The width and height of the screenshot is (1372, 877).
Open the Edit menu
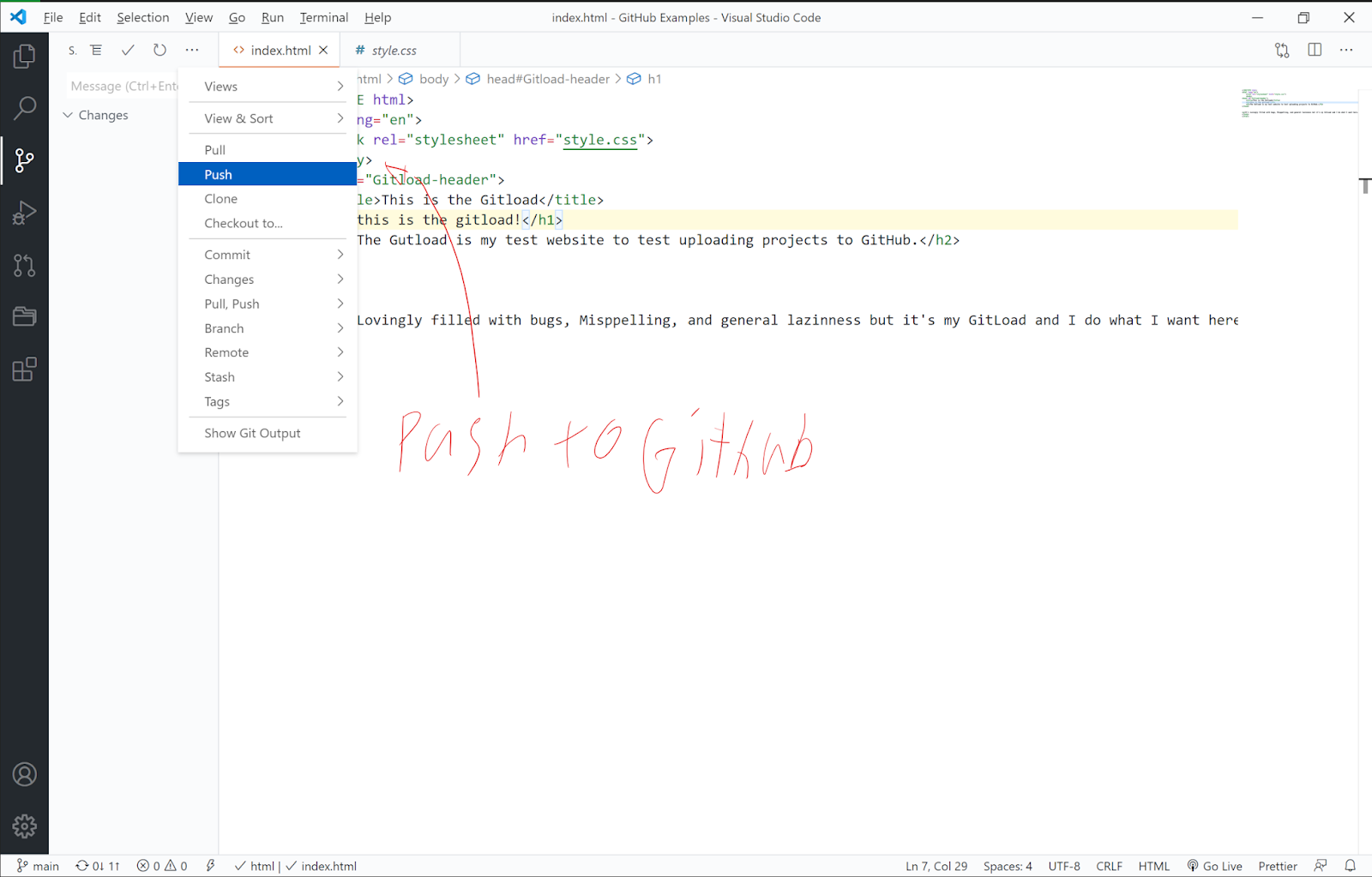point(90,17)
